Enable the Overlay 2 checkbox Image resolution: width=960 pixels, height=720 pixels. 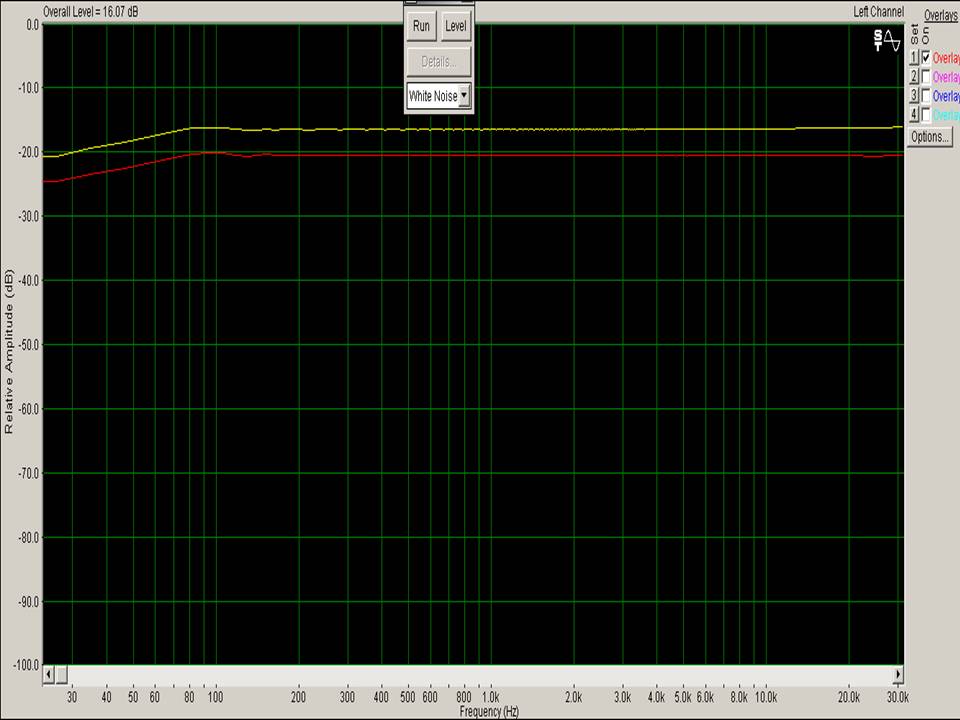coord(926,76)
